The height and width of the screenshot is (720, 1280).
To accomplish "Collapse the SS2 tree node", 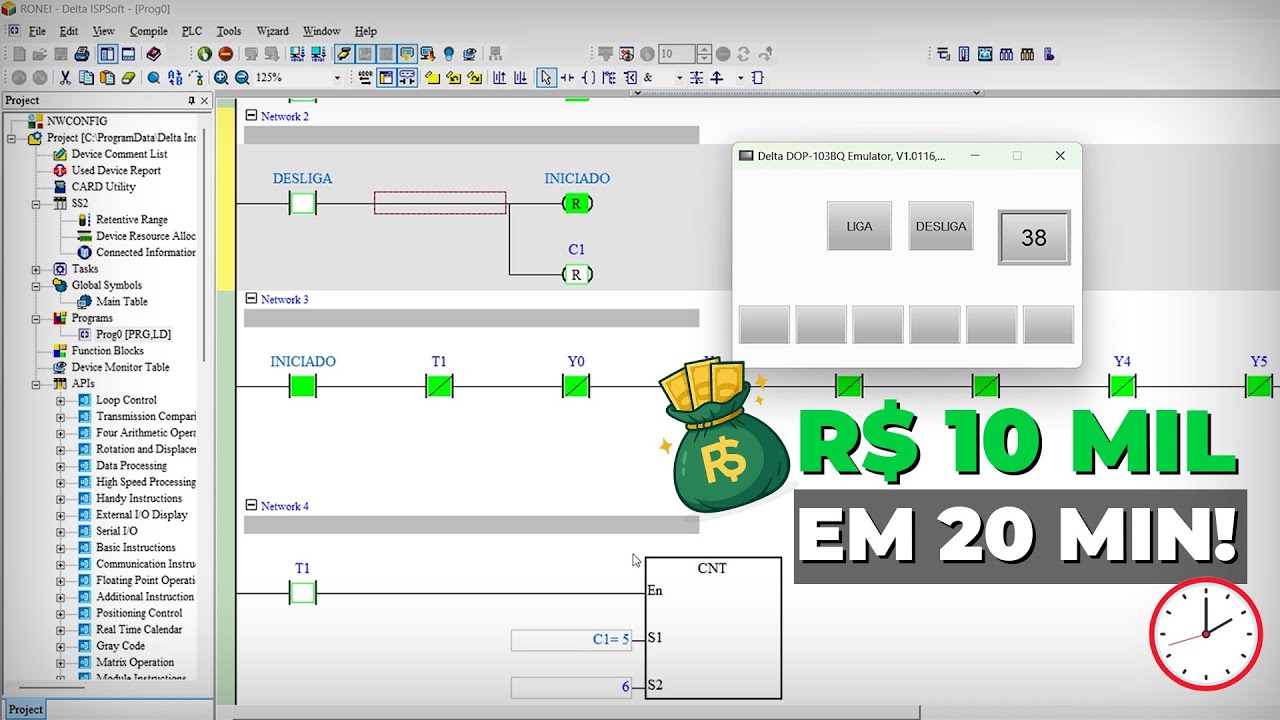I will pos(36,203).
